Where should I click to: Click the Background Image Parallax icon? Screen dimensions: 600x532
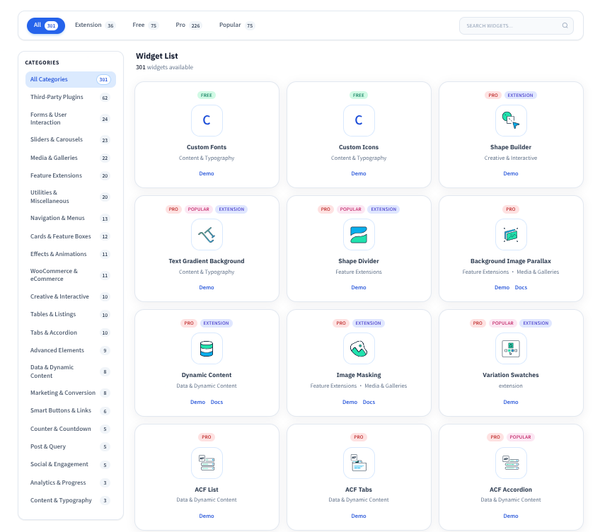pyautogui.click(x=510, y=234)
